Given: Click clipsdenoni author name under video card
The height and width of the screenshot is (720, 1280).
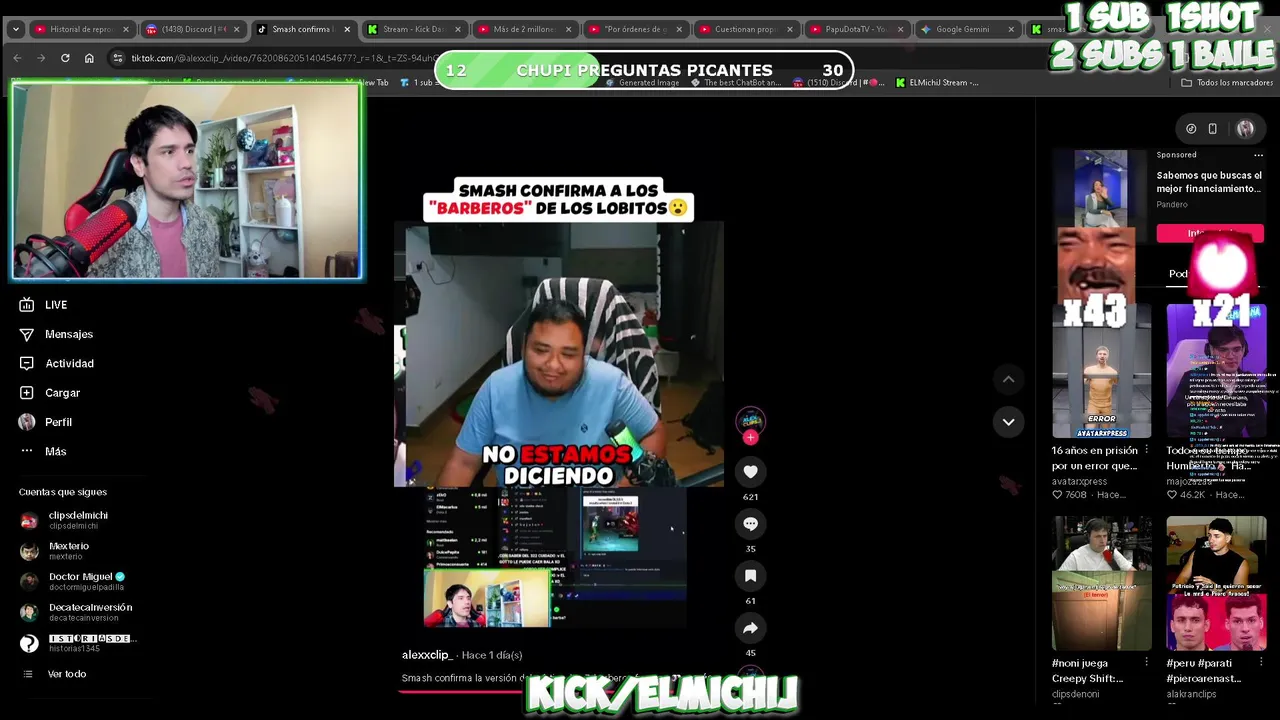Looking at the screenshot, I should click(1075, 694).
